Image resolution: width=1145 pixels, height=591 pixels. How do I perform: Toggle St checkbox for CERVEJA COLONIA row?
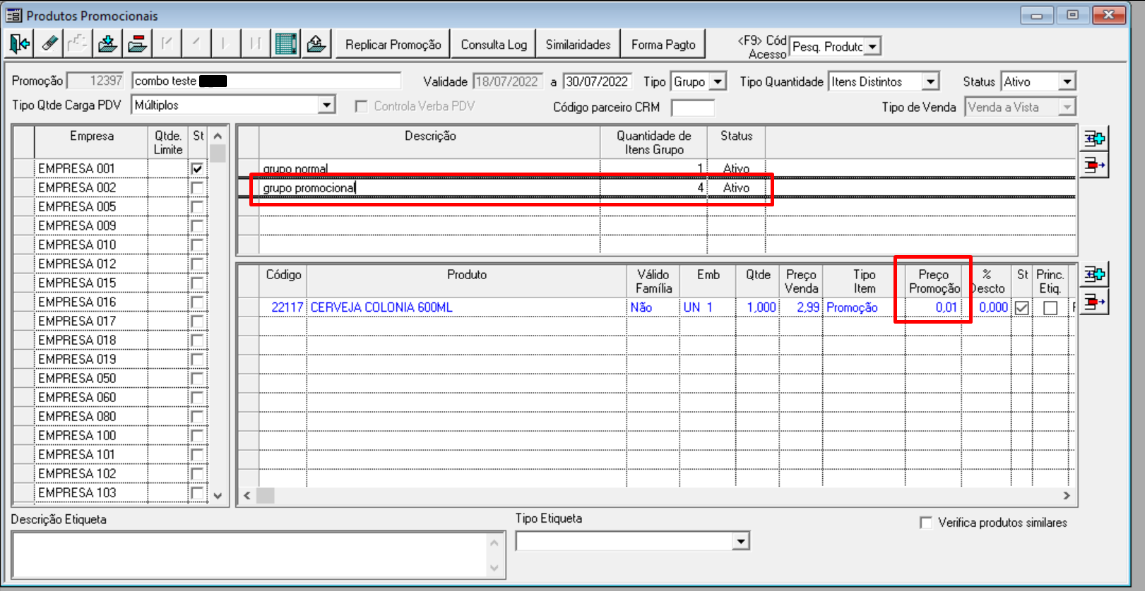click(1022, 309)
